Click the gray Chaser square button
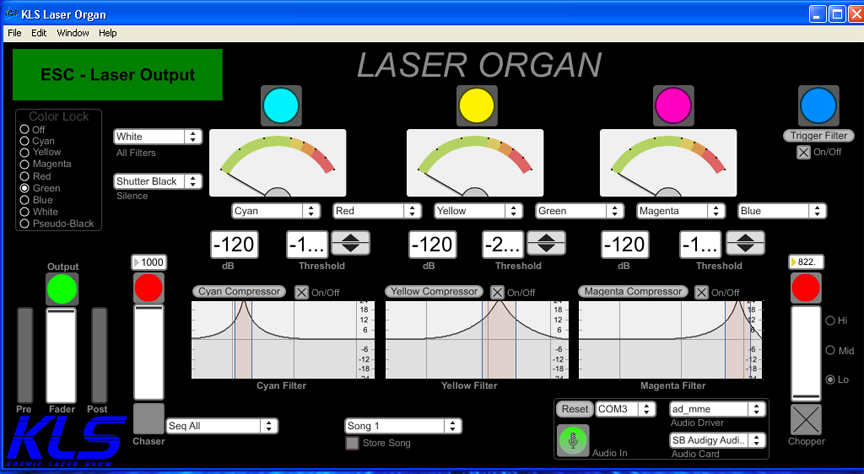The width and height of the screenshot is (864, 474). 148,418
